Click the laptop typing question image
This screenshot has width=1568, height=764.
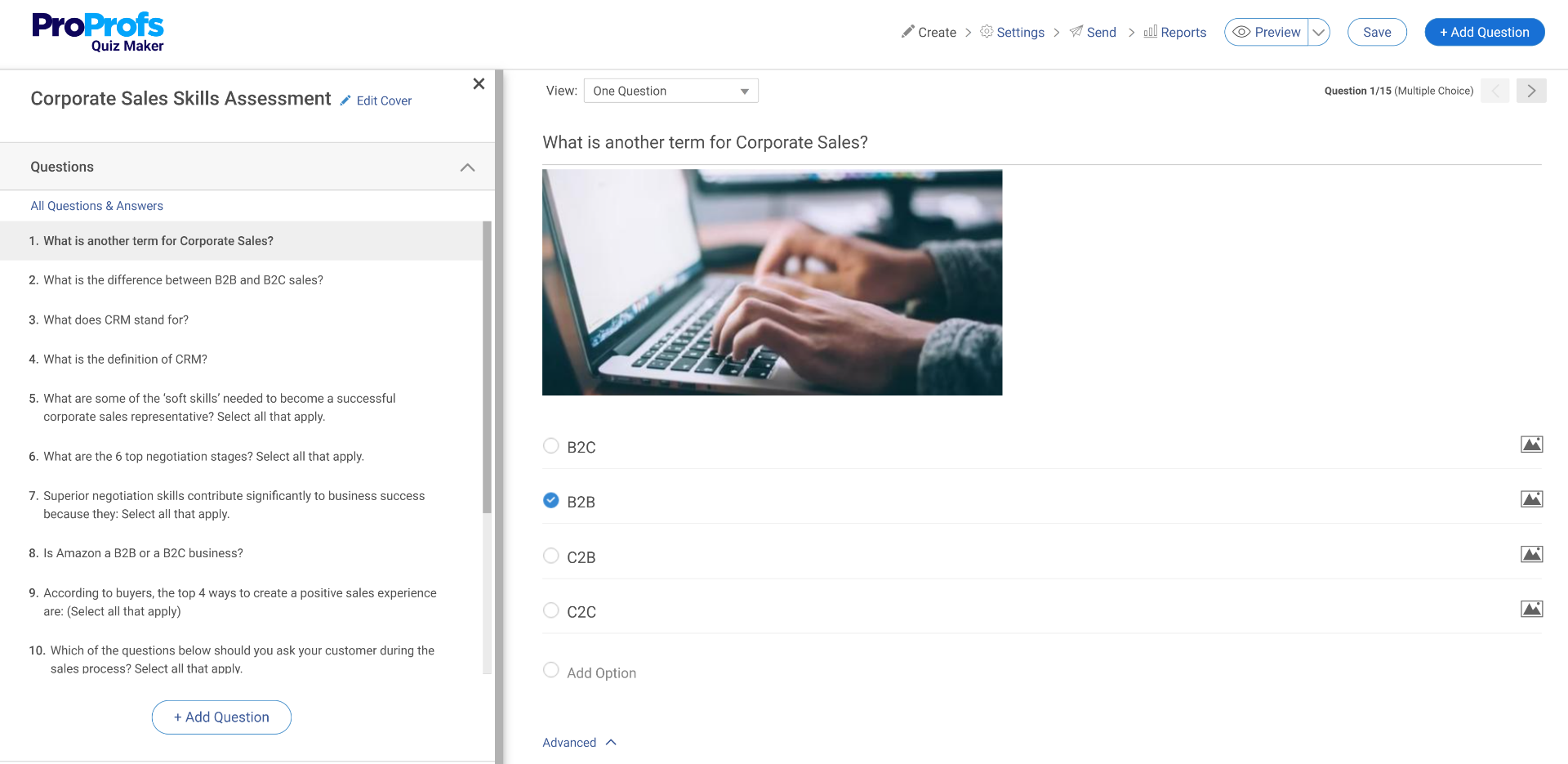tap(772, 283)
